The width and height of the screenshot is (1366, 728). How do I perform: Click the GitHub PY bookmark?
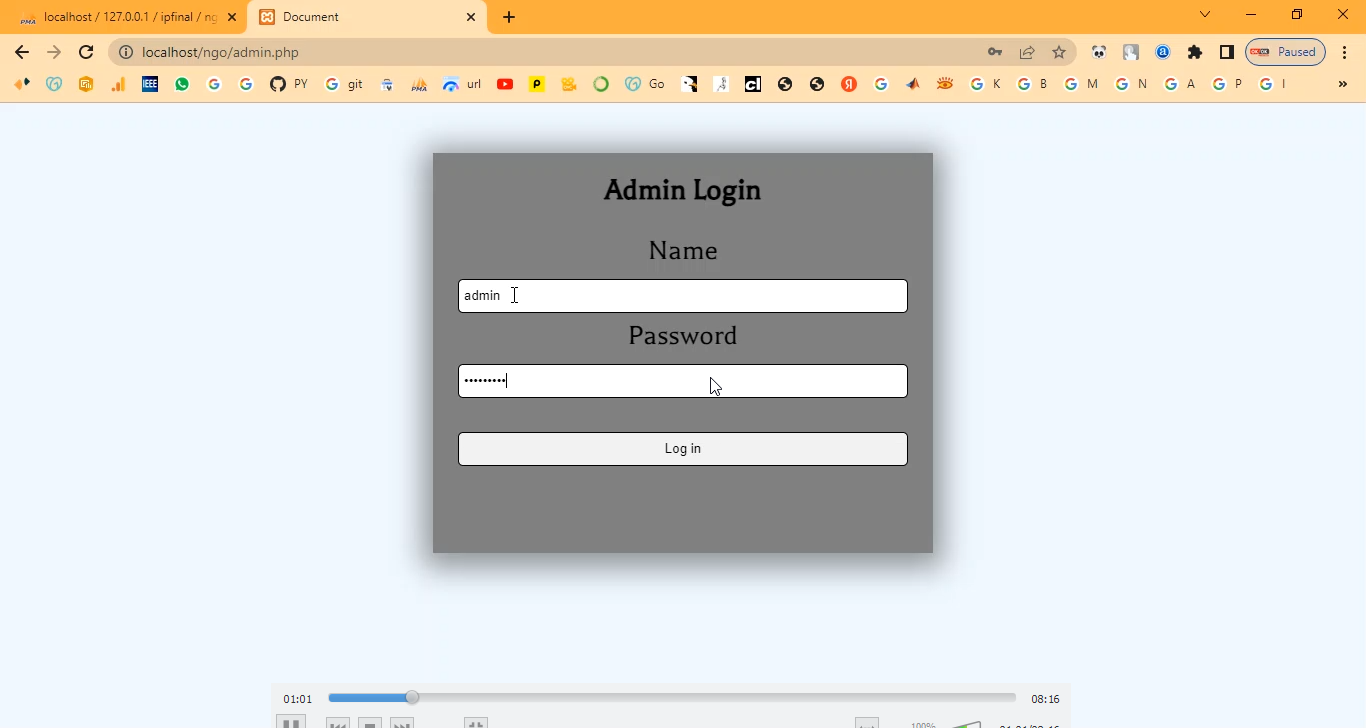point(289,85)
